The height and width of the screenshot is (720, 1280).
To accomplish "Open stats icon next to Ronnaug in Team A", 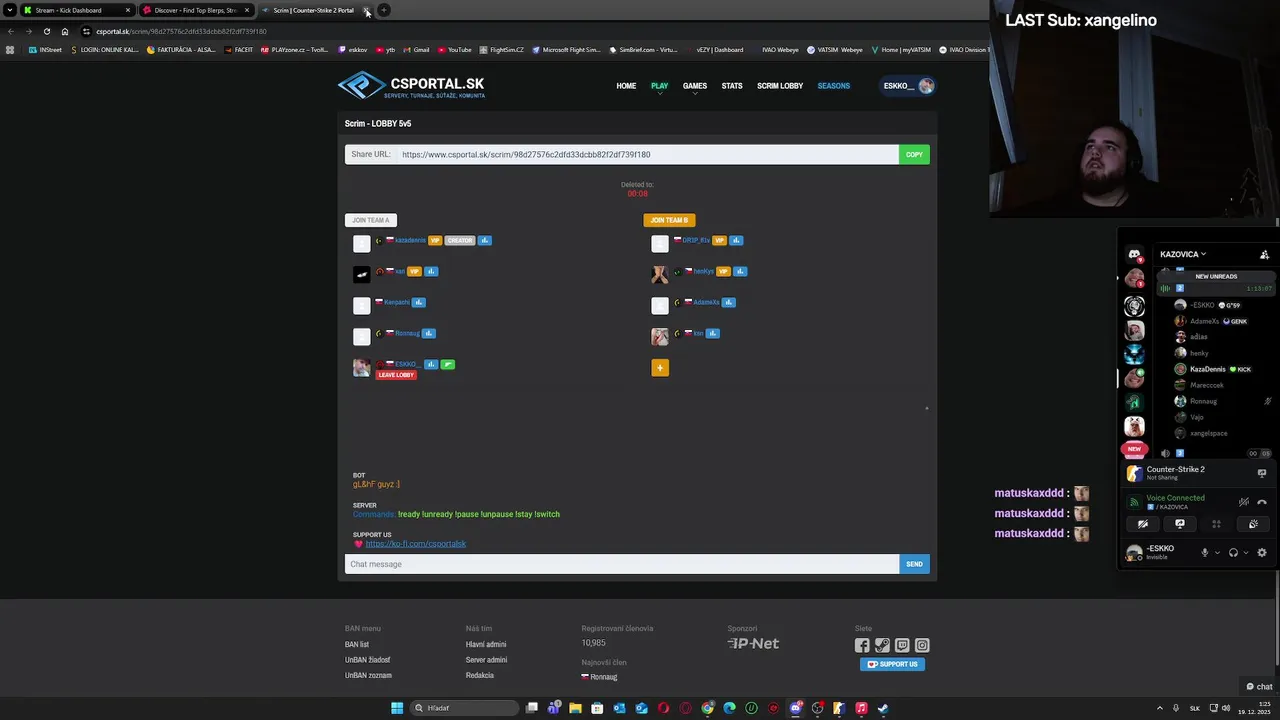I will pos(428,333).
